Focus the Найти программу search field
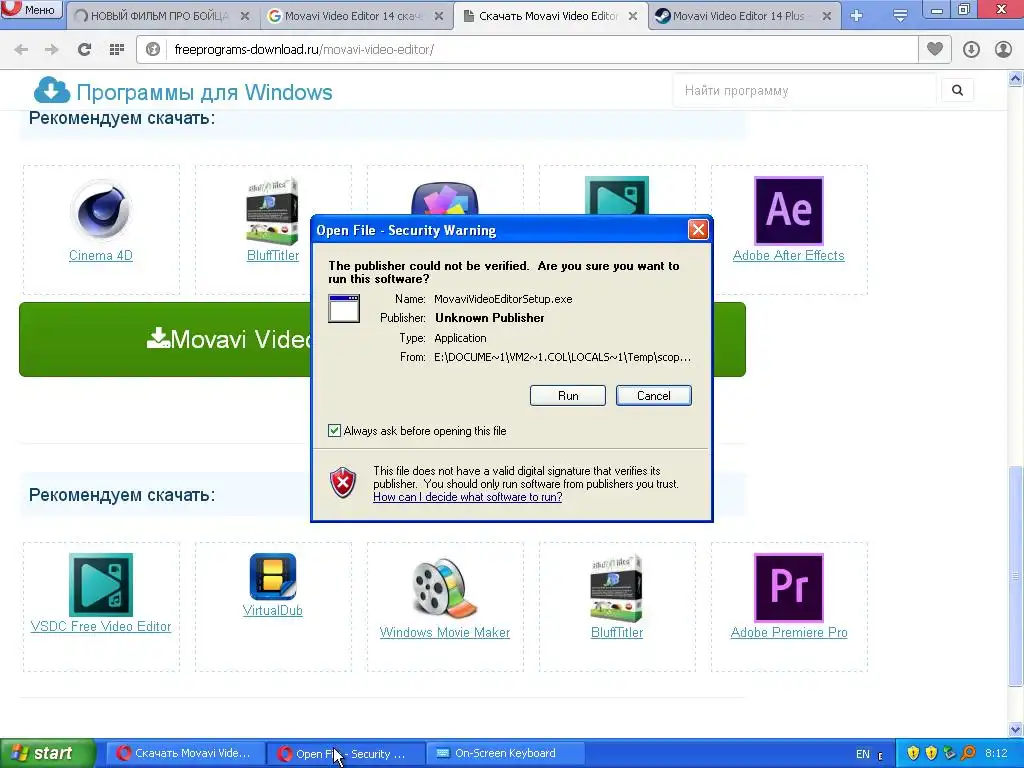The width and height of the screenshot is (1024, 768). click(807, 90)
